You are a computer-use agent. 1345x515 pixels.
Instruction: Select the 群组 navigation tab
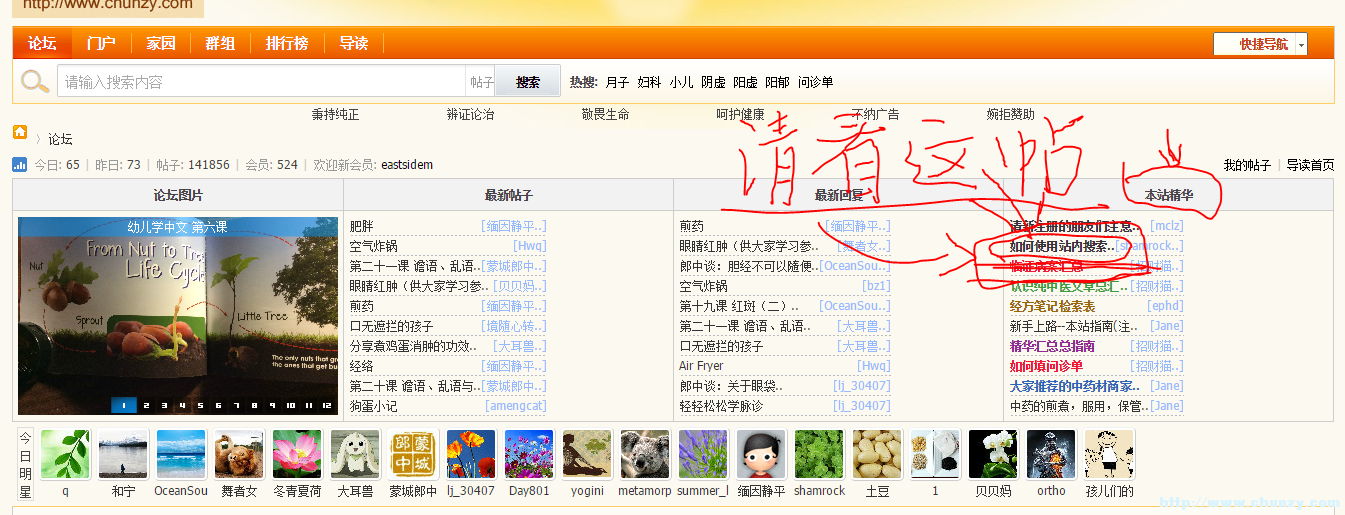(x=220, y=43)
